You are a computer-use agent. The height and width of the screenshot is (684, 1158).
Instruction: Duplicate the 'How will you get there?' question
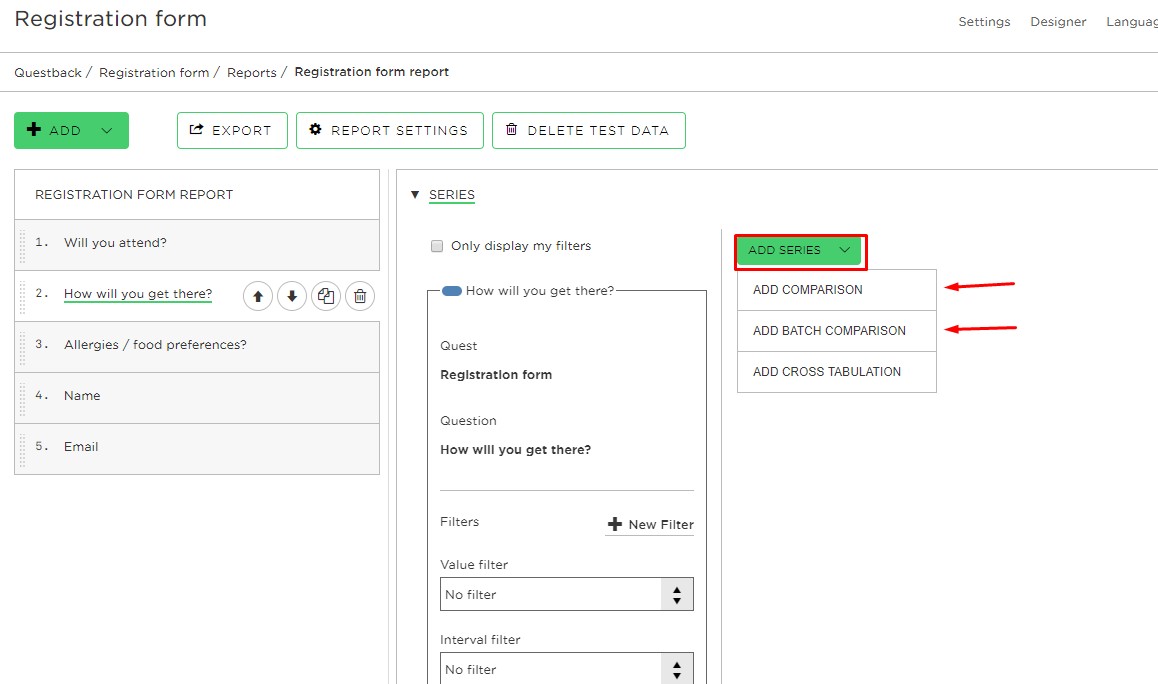[x=326, y=296]
